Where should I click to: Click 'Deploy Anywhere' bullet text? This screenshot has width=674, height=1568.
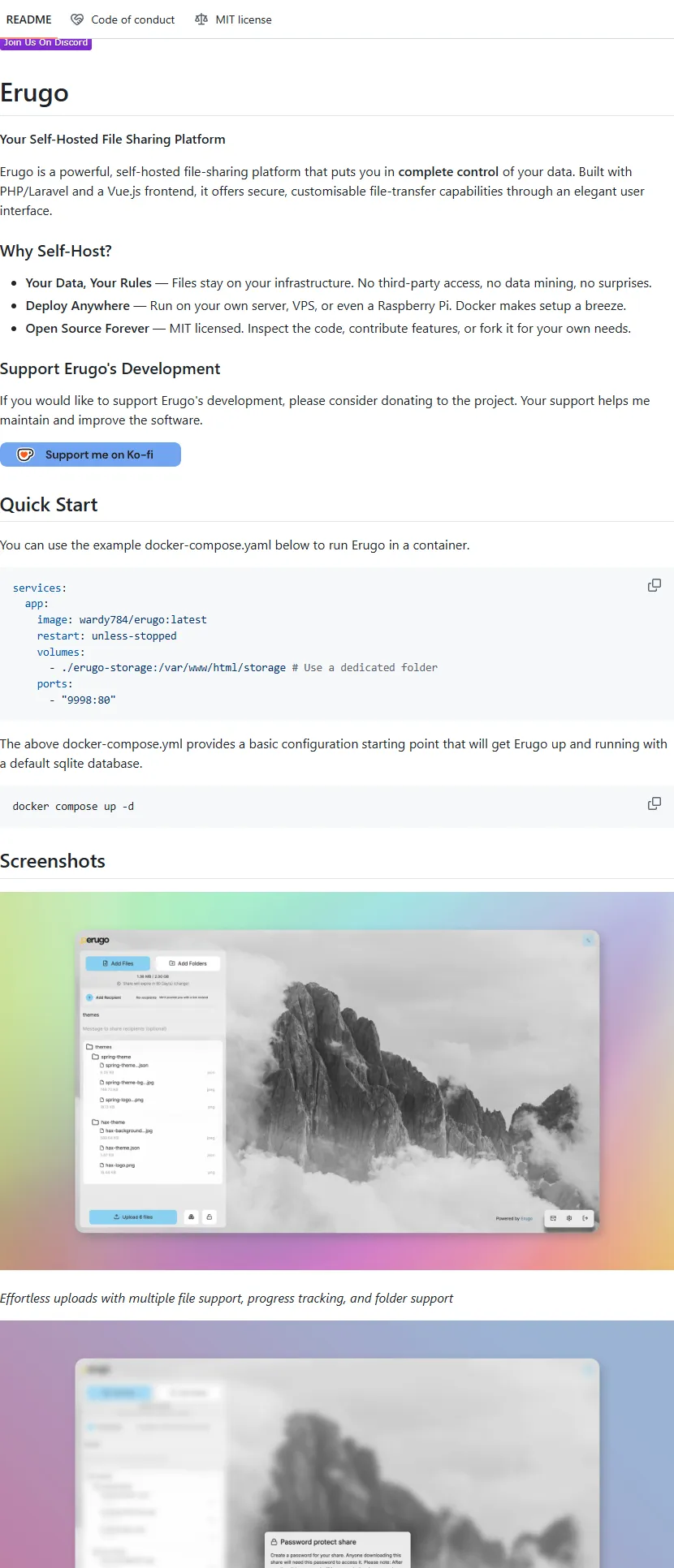click(x=77, y=306)
